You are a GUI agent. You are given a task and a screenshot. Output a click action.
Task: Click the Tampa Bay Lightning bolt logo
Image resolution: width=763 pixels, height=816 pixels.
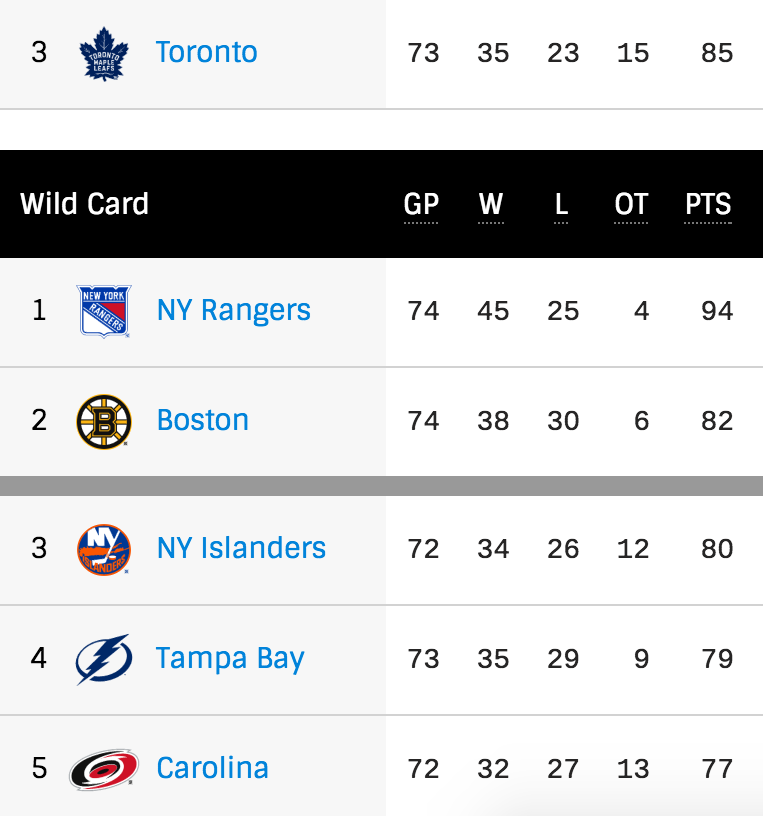pyautogui.click(x=104, y=659)
